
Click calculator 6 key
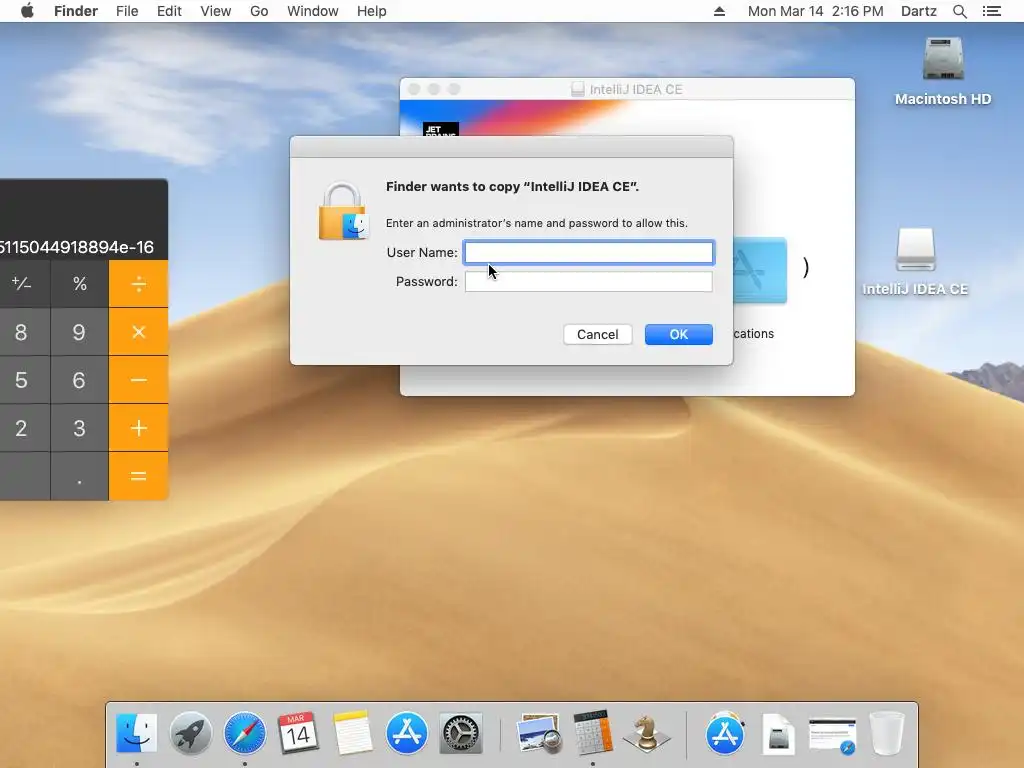tap(79, 380)
